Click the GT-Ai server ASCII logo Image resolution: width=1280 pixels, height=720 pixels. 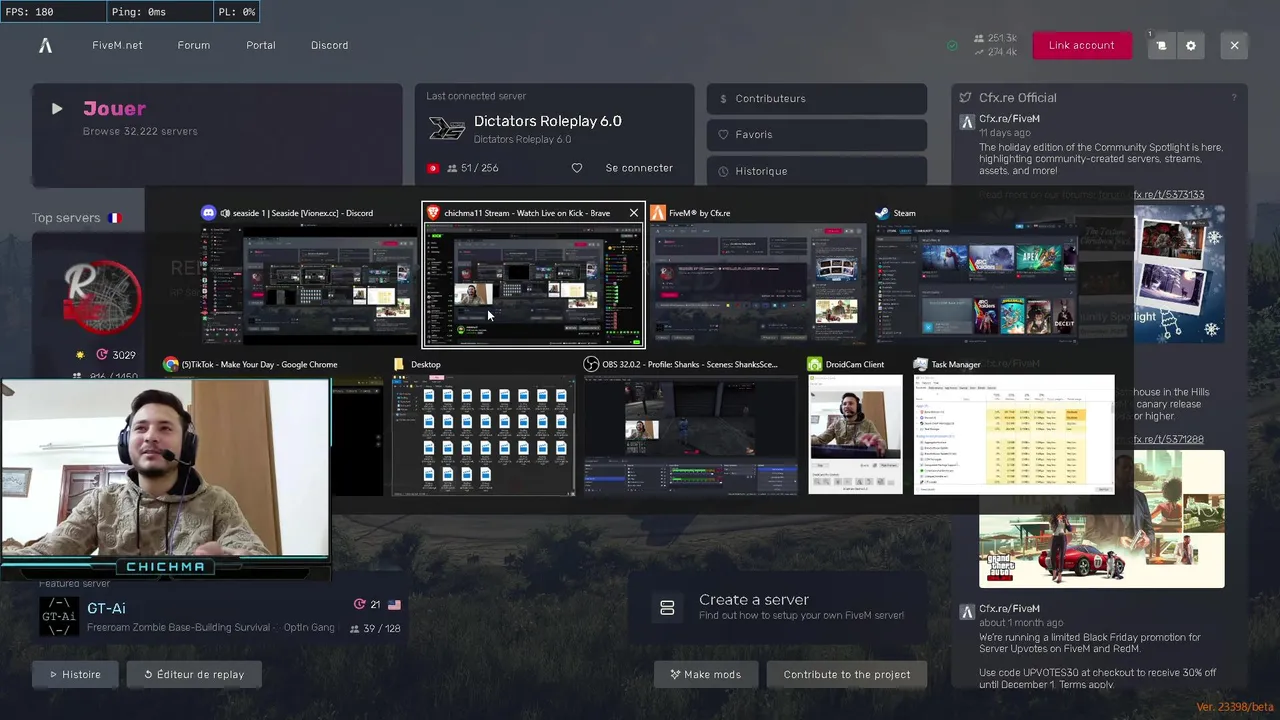pyautogui.click(x=59, y=616)
